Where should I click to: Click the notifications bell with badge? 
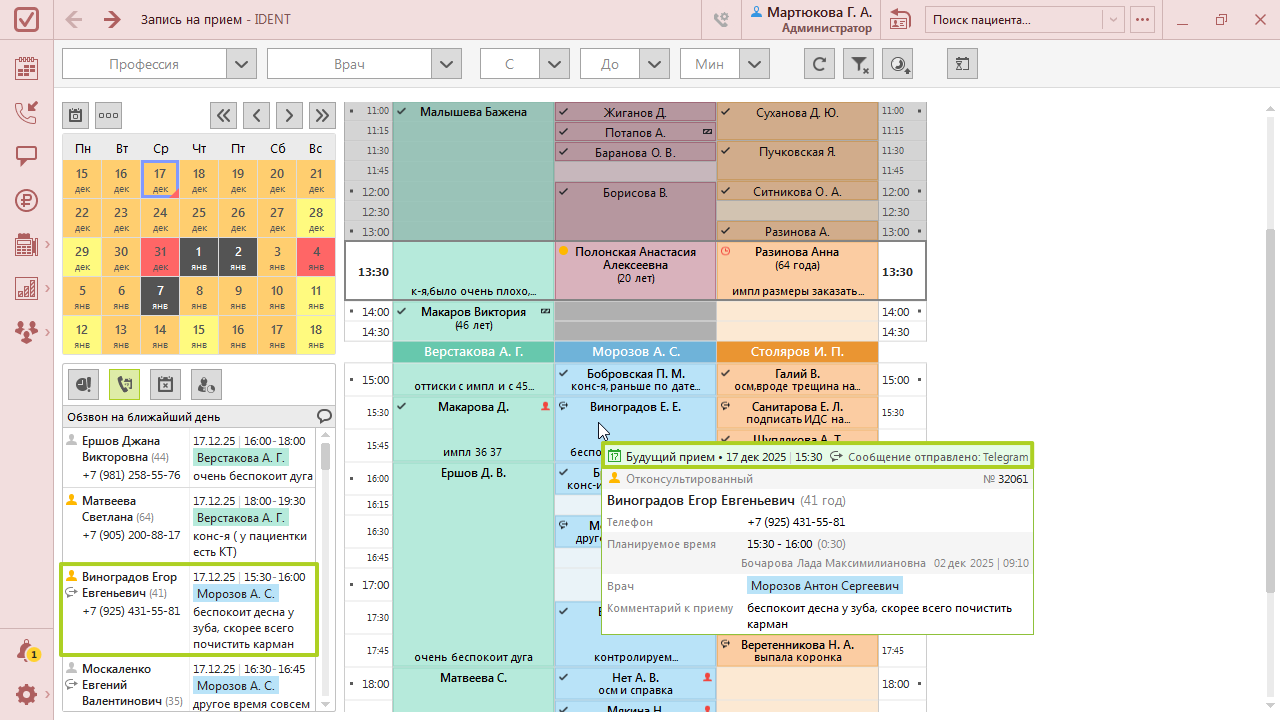(27, 651)
